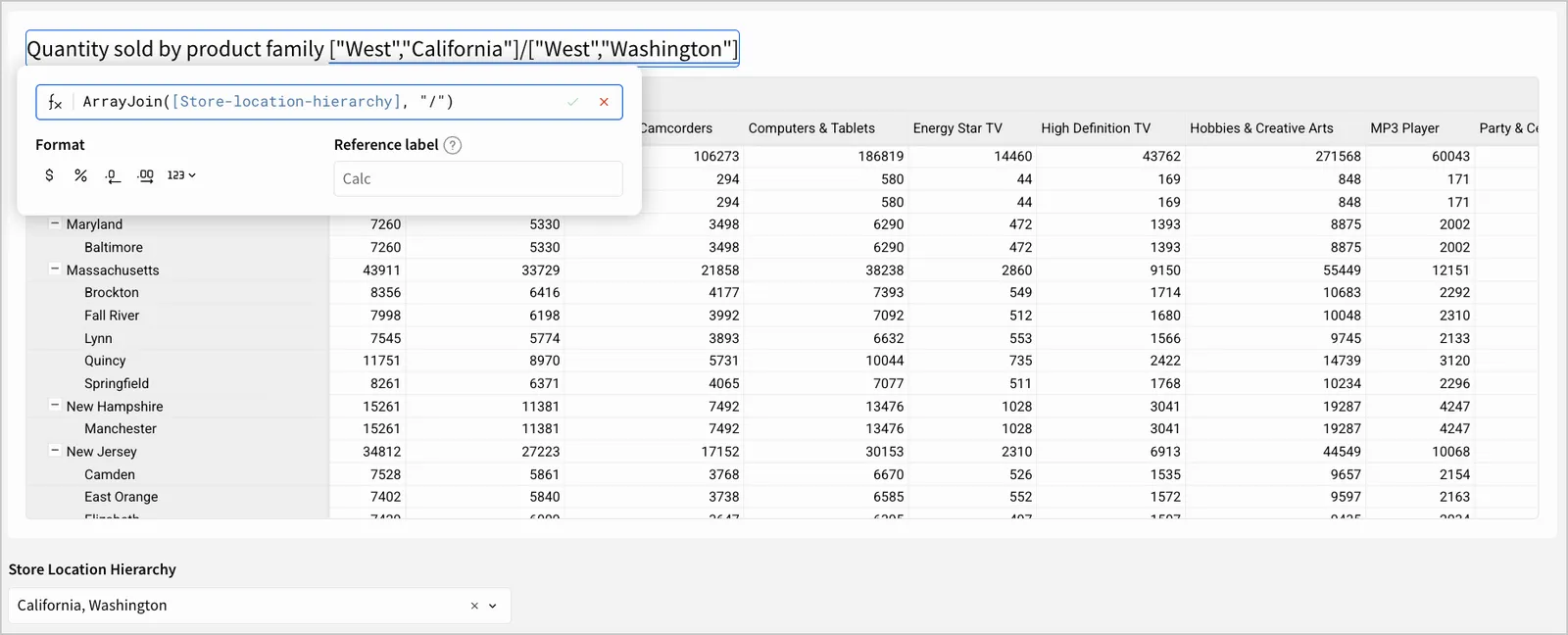Click cell value 14739

(1342, 361)
